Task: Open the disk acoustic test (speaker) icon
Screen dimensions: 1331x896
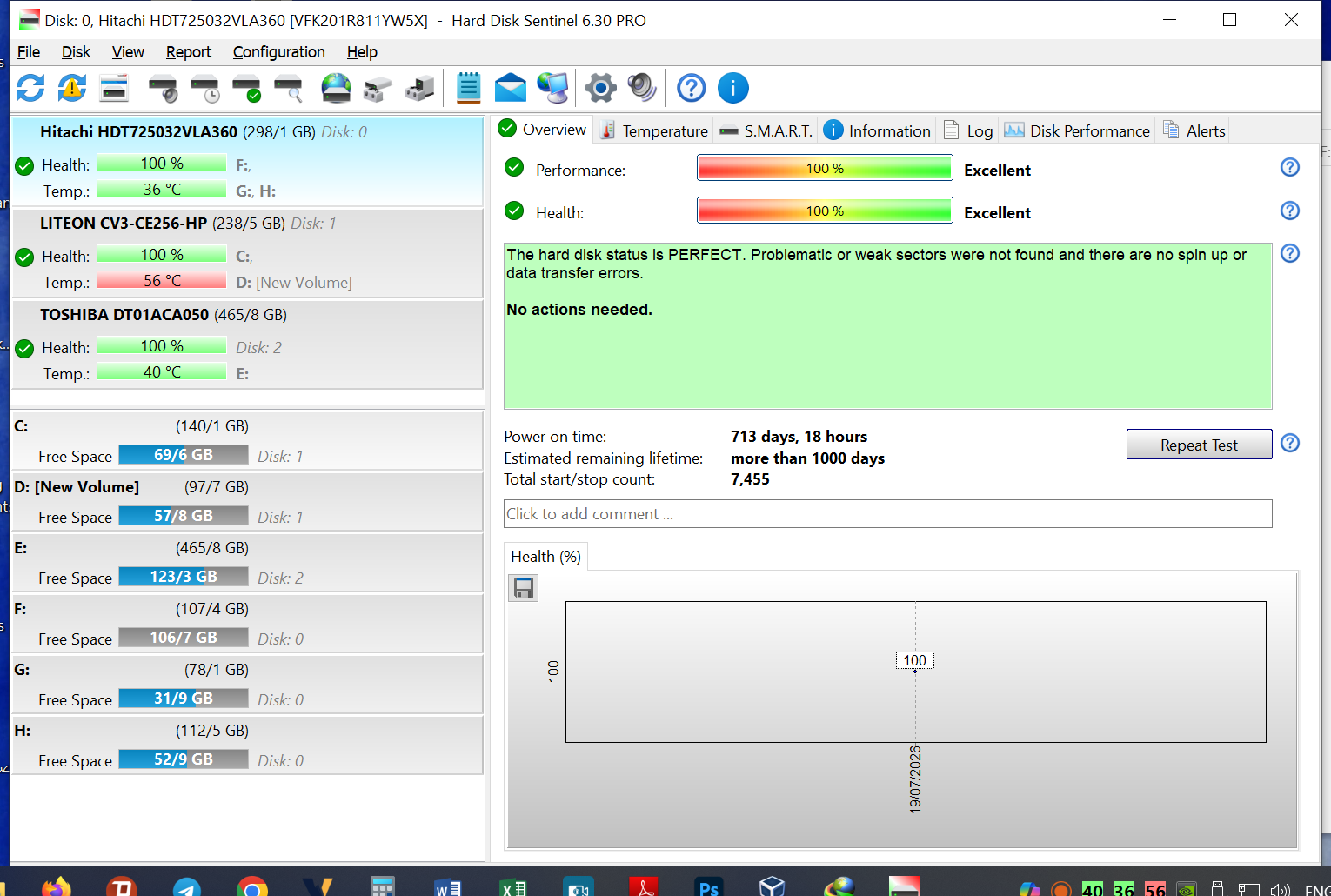Action: [x=163, y=88]
